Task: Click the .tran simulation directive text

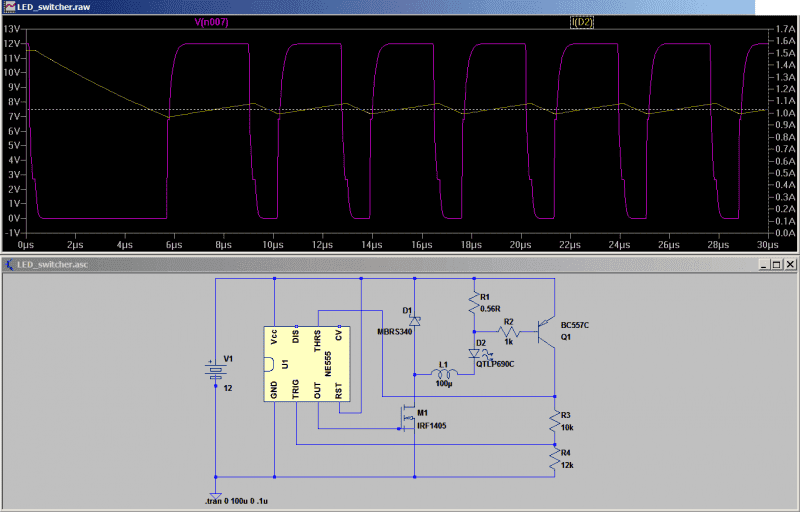Action: (x=247, y=499)
